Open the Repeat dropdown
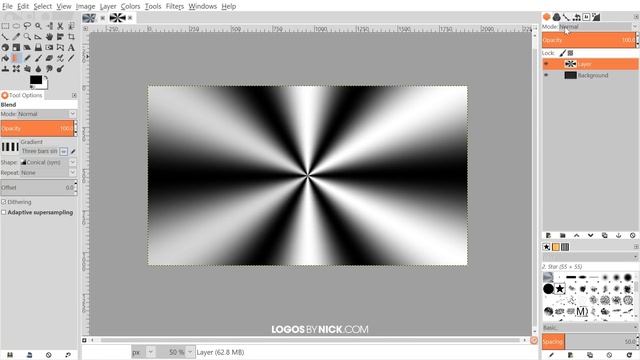Image resolution: width=640 pixels, height=360 pixels. (x=48, y=173)
